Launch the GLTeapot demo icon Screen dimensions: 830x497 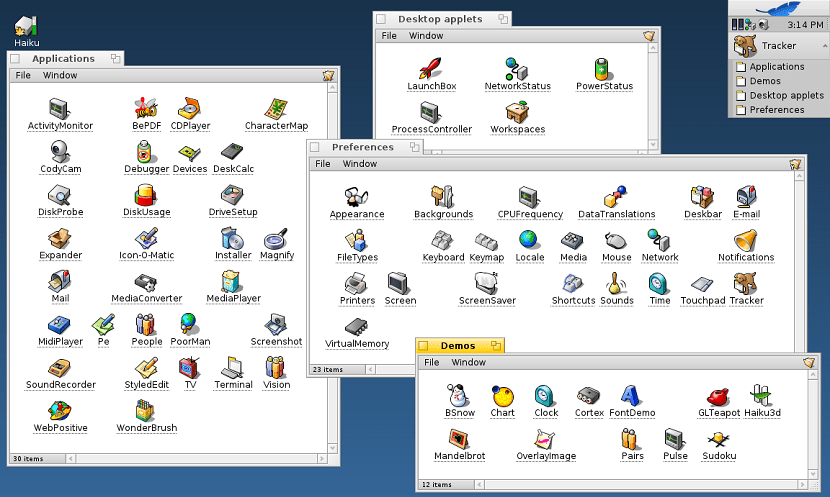click(x=718, y=396)
